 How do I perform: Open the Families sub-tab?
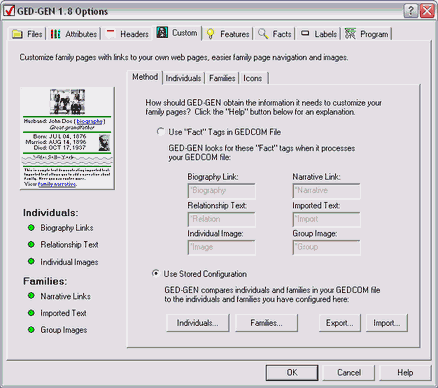(222, 78)
